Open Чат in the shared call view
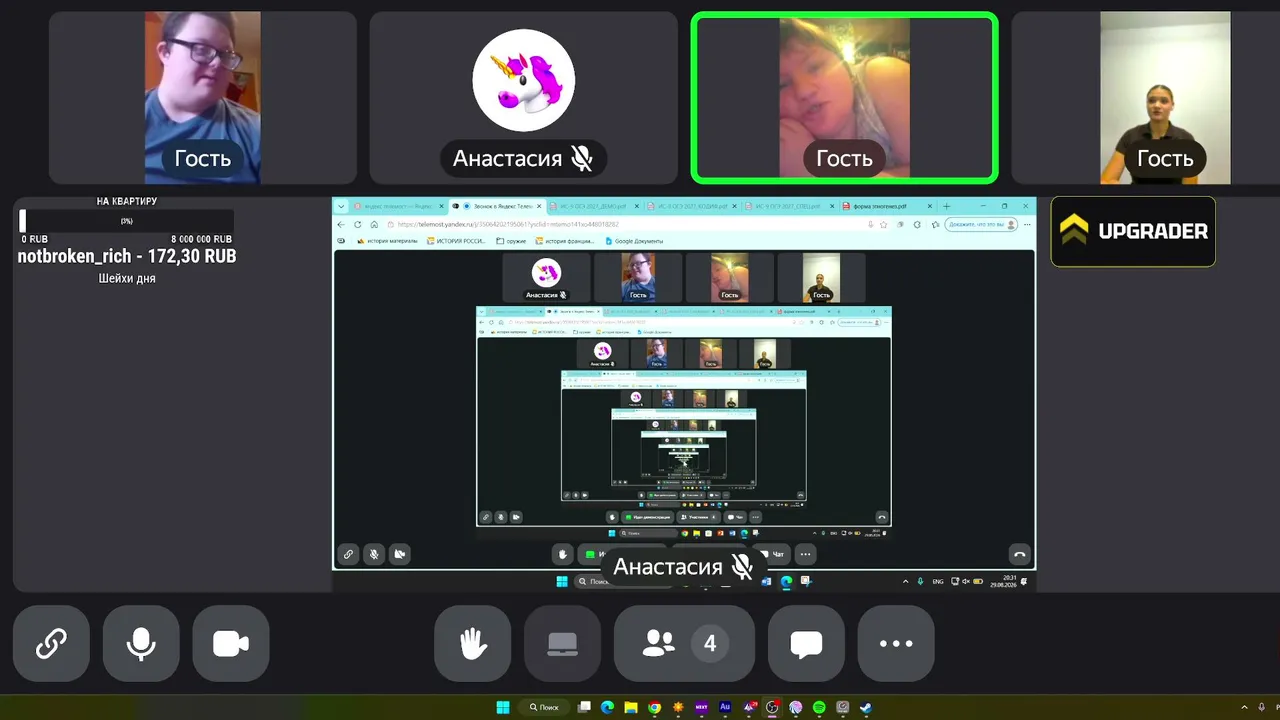The image size is (1280, 720). [778, 554]
